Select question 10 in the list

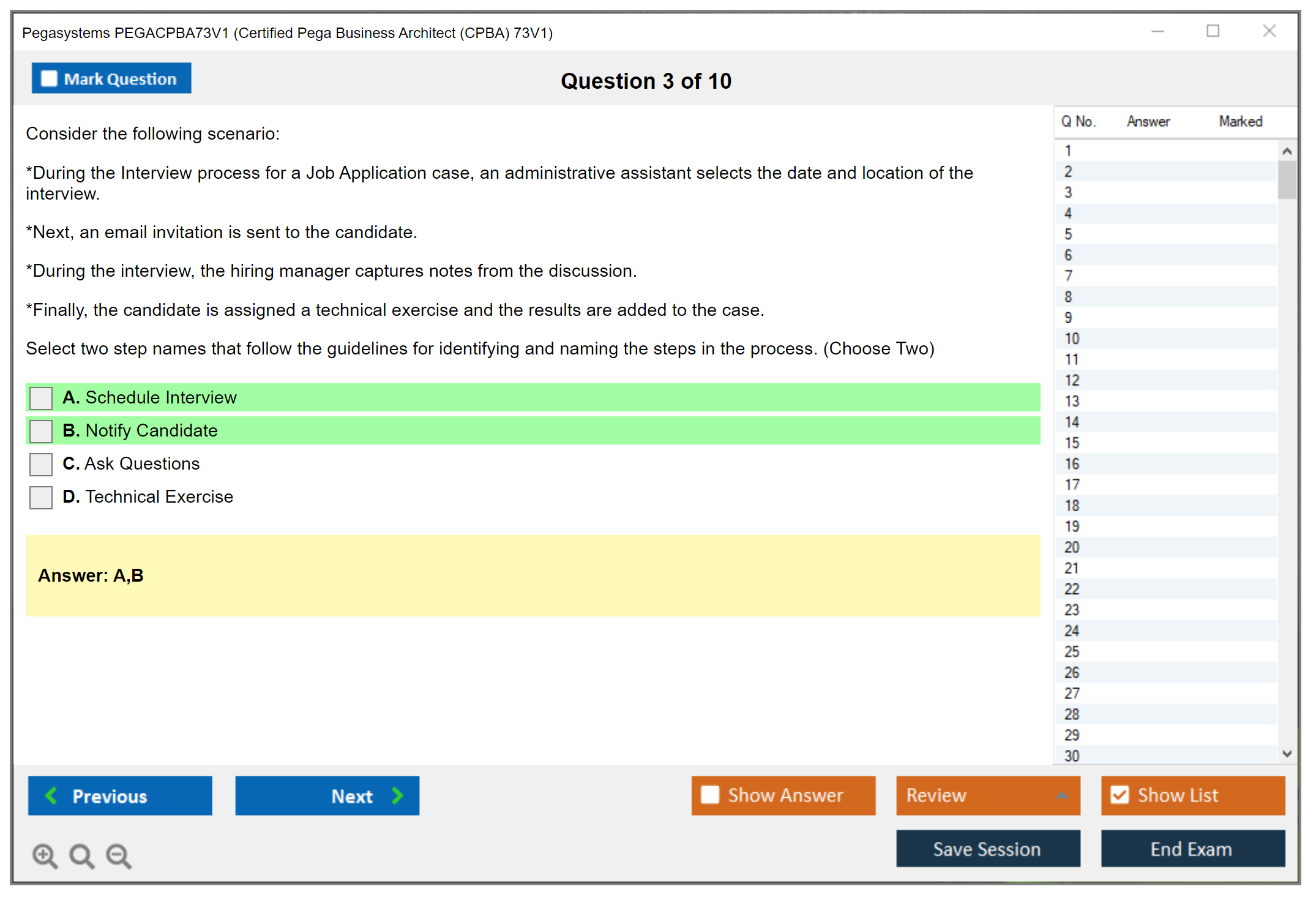pos(1072,339)
